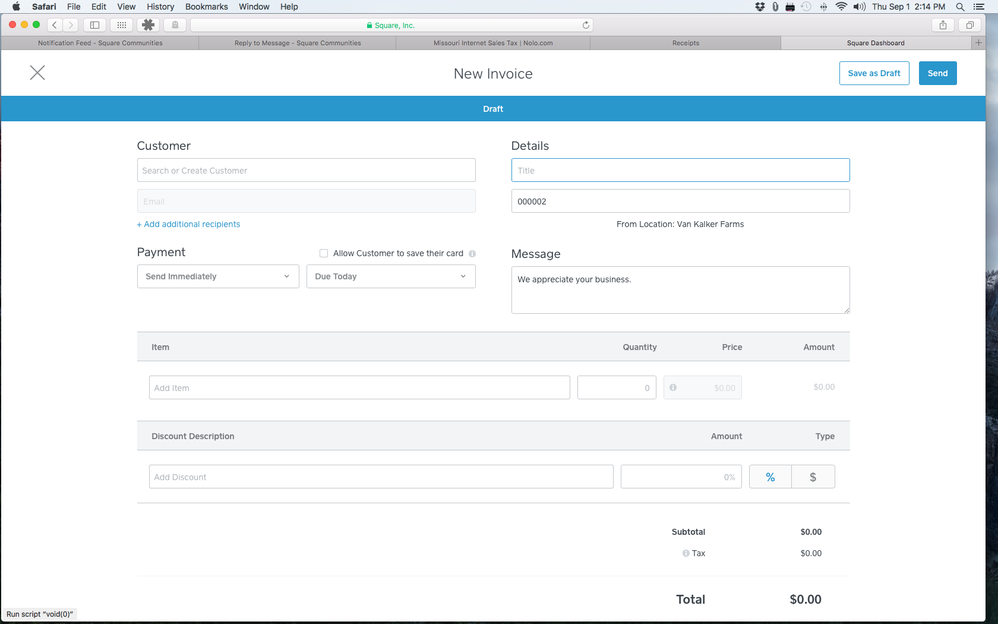Click the reload page icon in address bar
Image resolution: width=998 pixels, height=624 pixels.
586,25
